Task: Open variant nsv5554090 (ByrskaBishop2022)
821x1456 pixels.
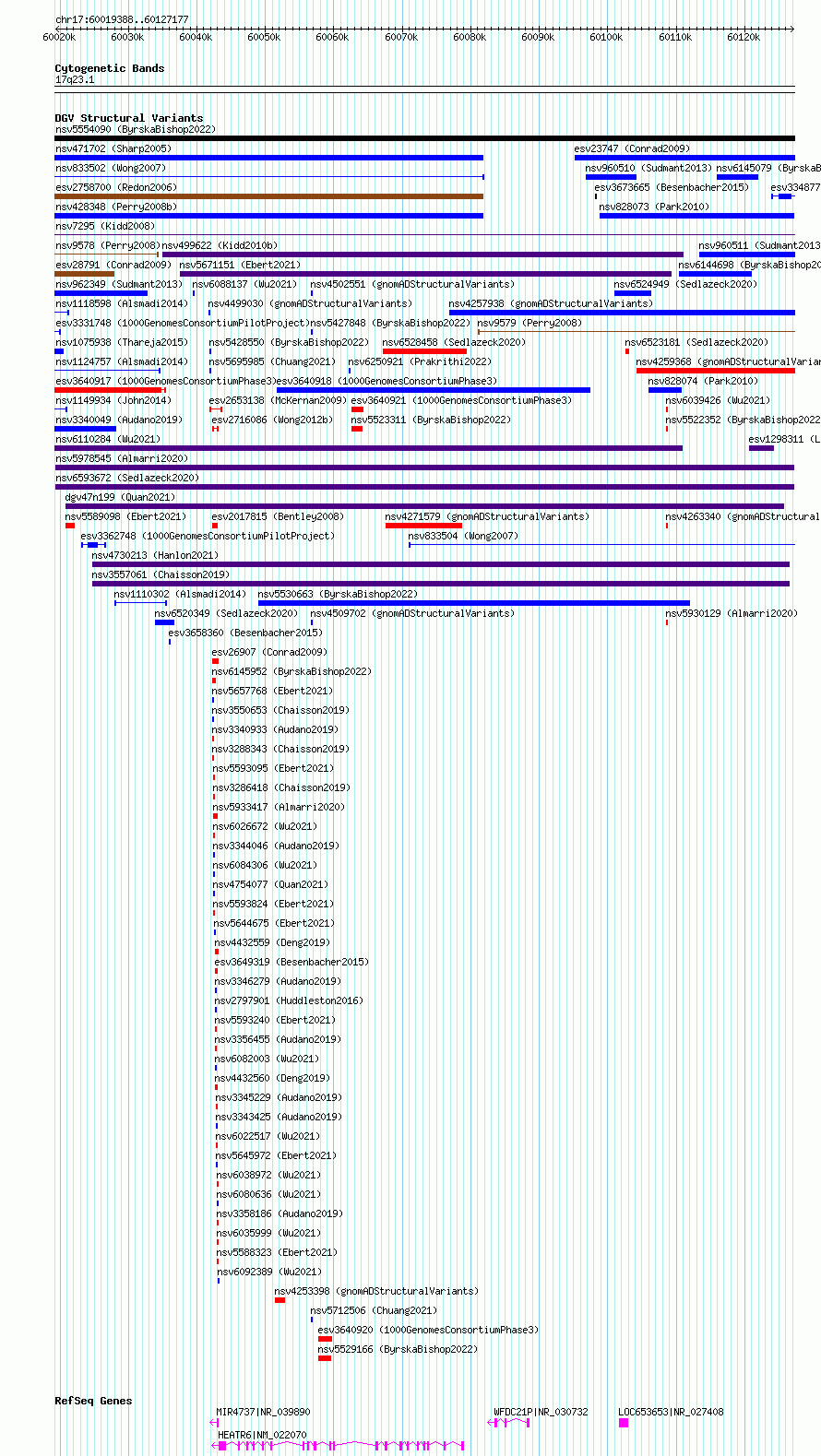Action: coord(135,129)
